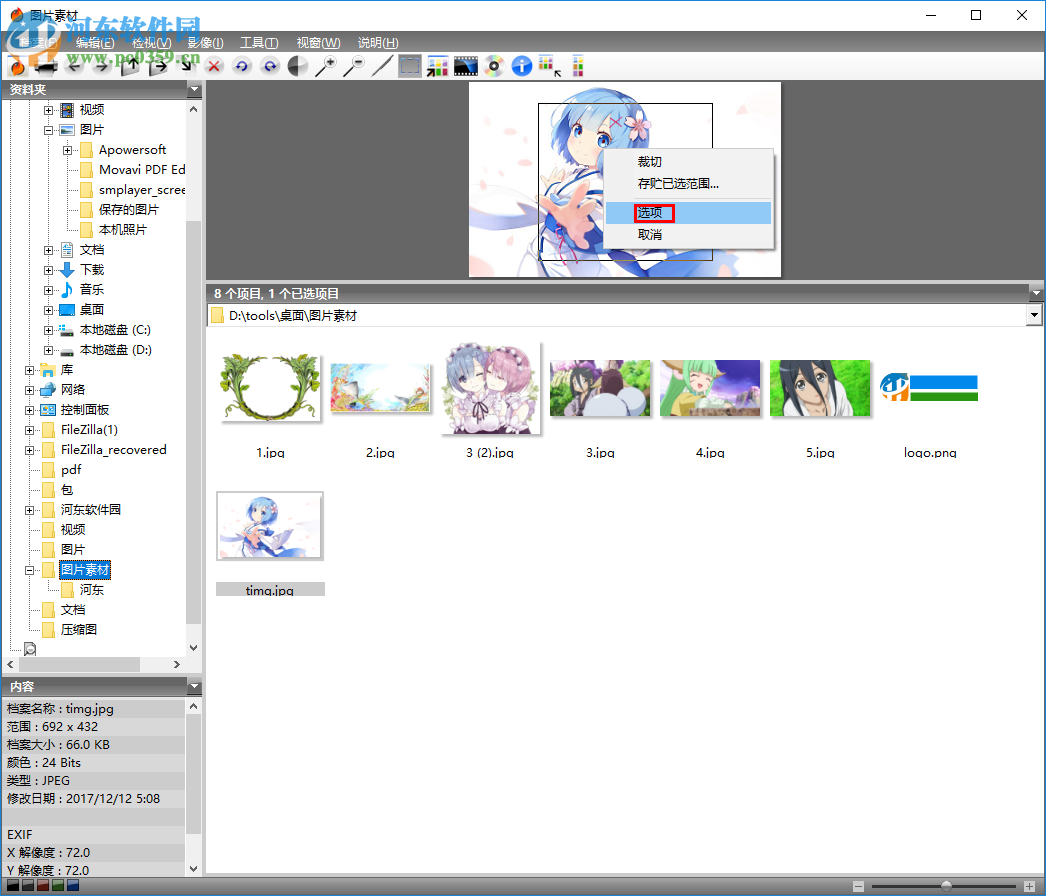
Task: Click the folder up-arrow toolbar icon
Action: click(130, 66)
